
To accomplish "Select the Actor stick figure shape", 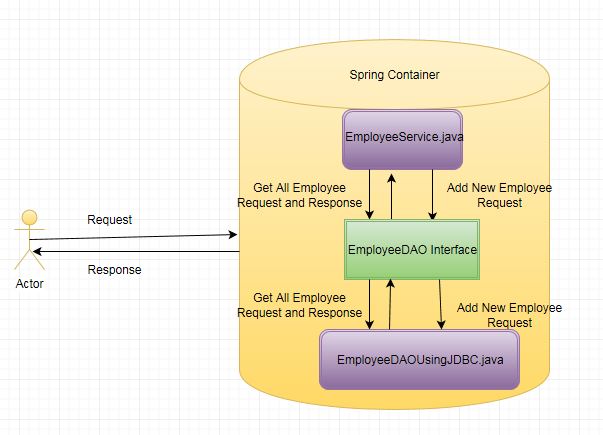I will pyautogui.click(x=30, y=240).
